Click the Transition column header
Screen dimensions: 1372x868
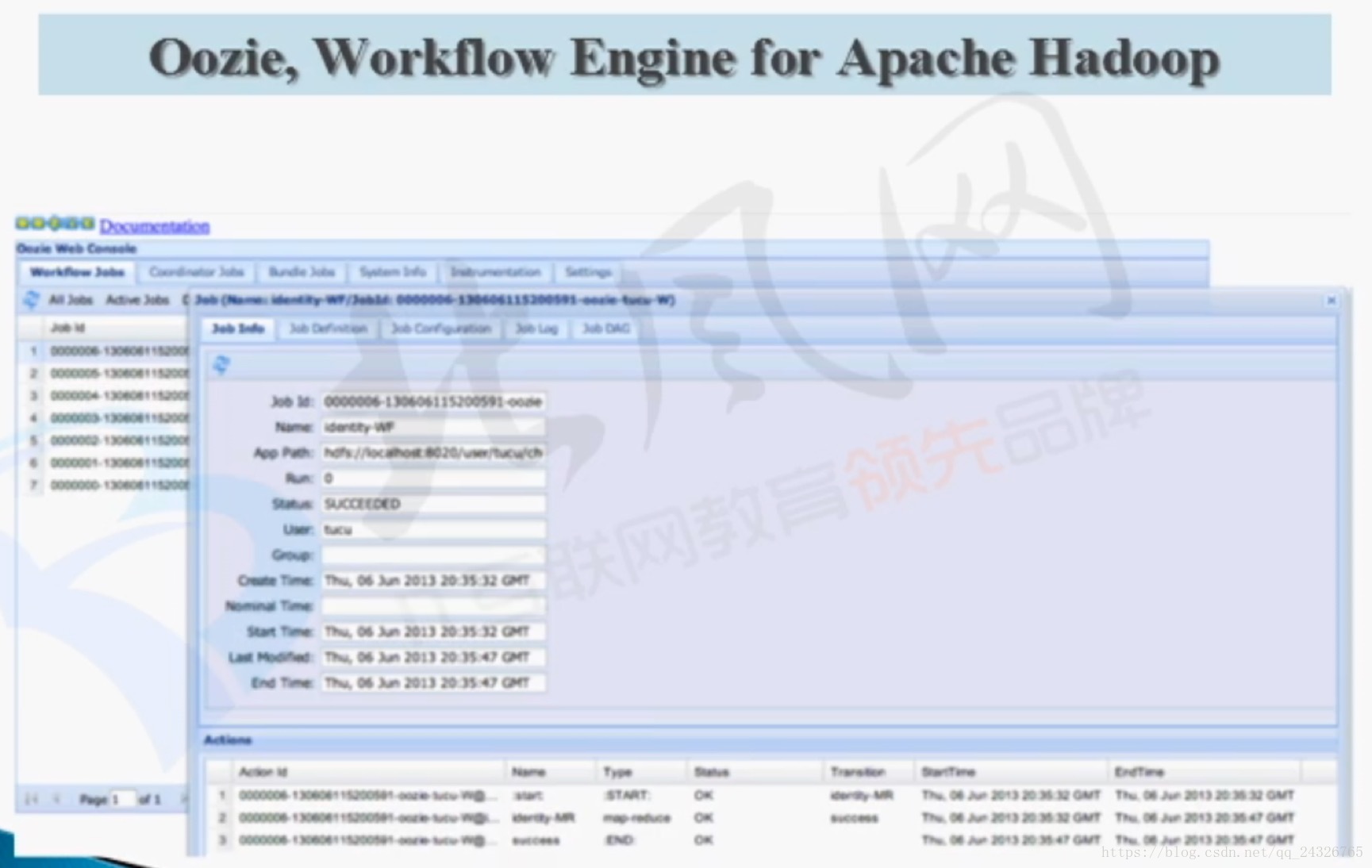tap(870, 771)
